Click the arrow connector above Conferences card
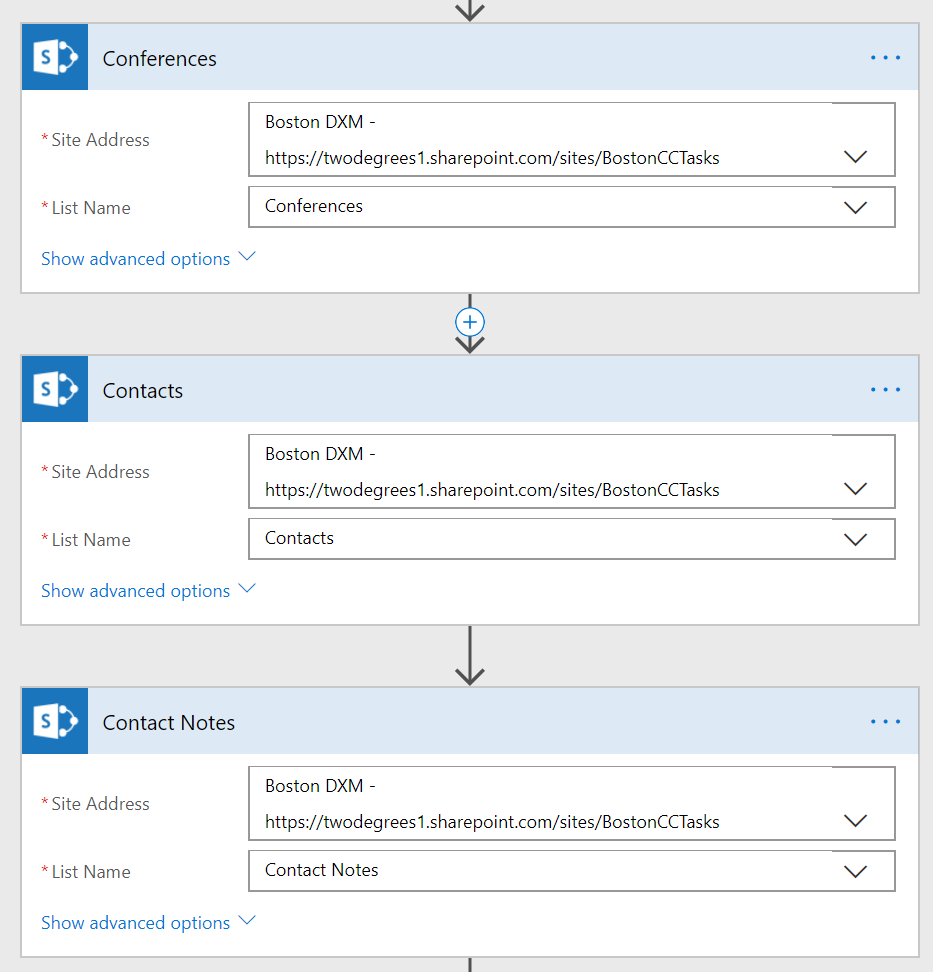This screenshot has width=933, height=972. coord(469,10)
